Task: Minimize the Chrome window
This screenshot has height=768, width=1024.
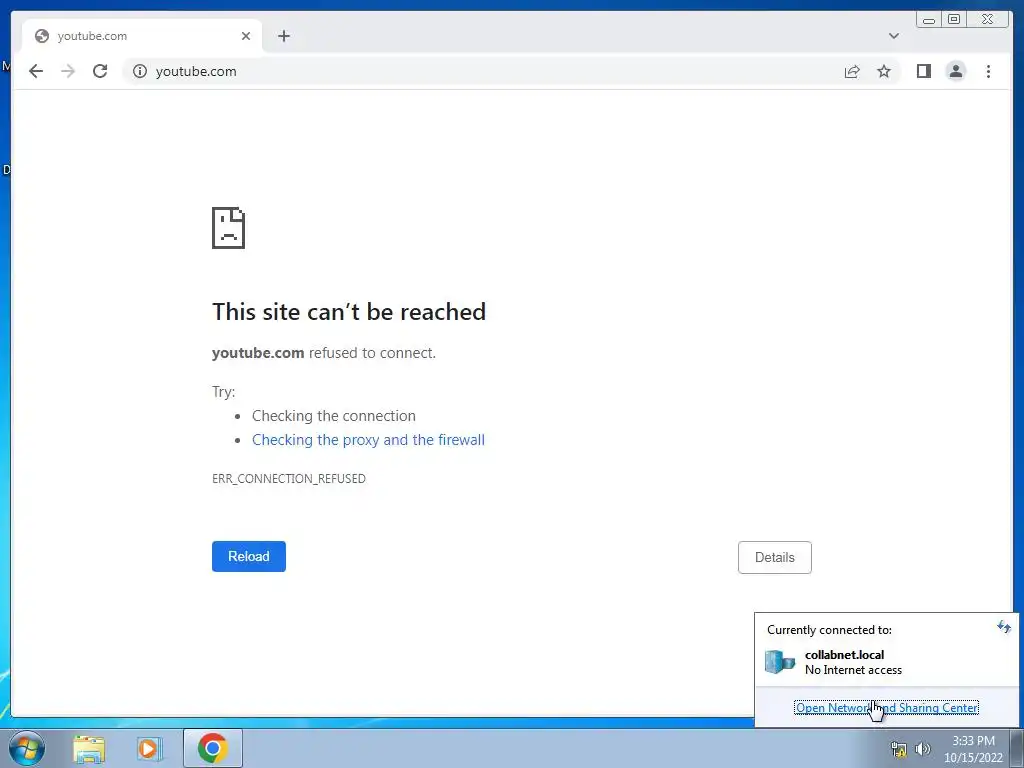Action: [929, 20]
